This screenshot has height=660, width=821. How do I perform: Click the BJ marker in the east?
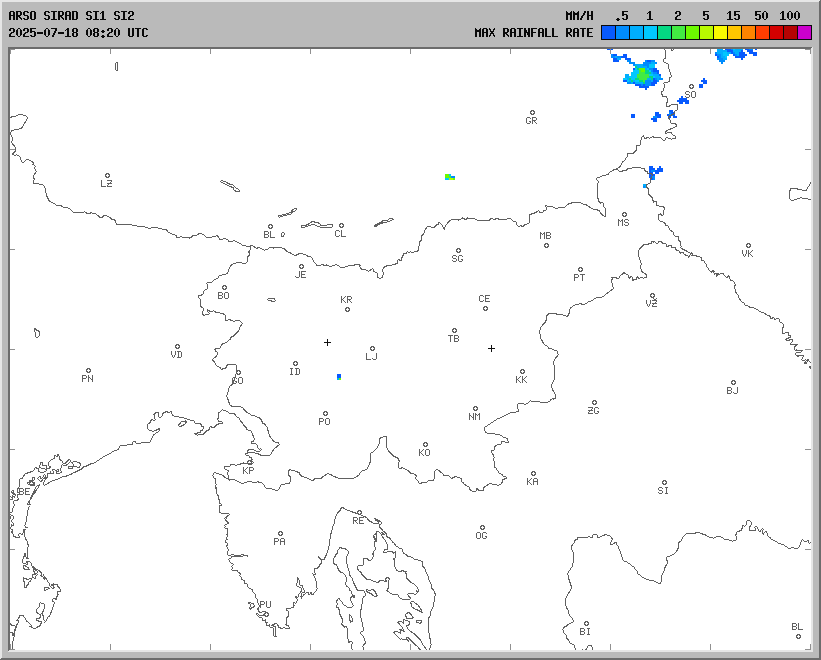(x=733, y=383)
